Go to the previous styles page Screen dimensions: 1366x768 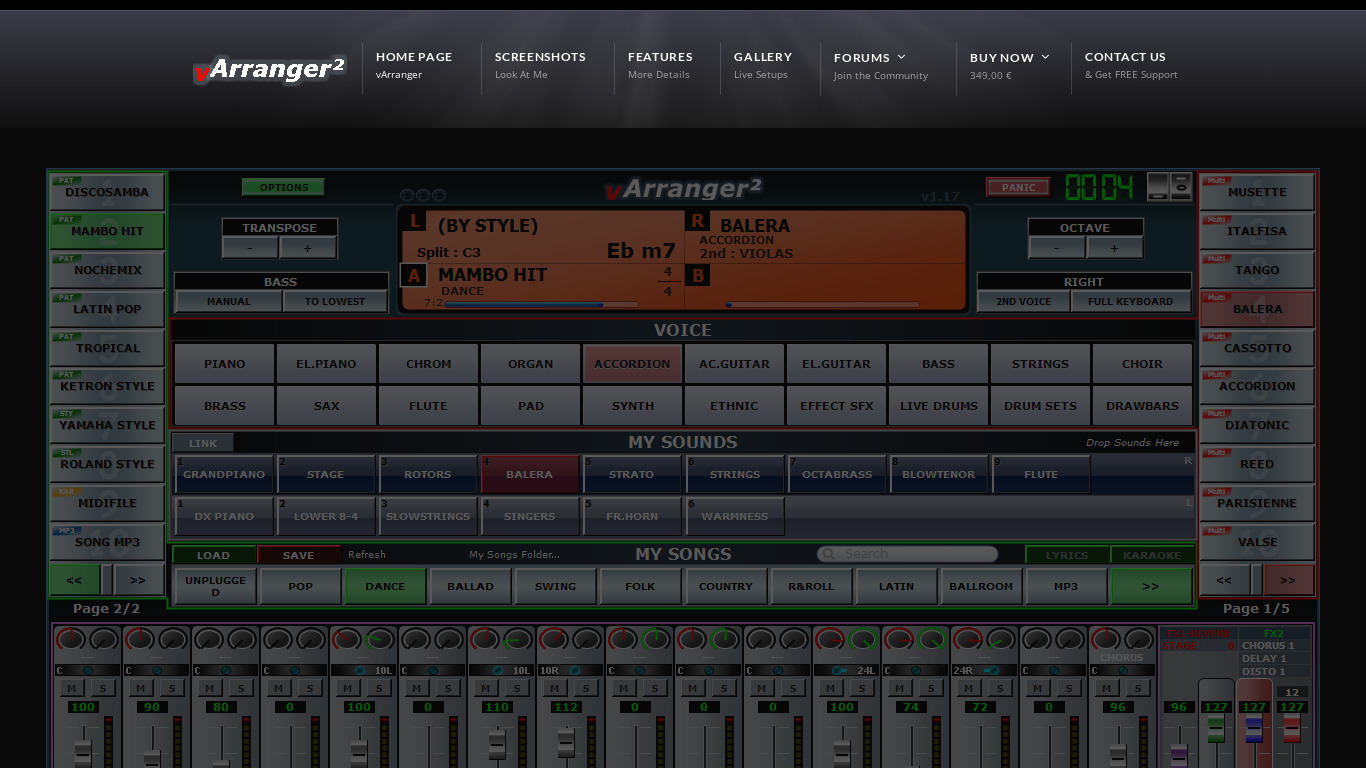[x=75, y=580]
